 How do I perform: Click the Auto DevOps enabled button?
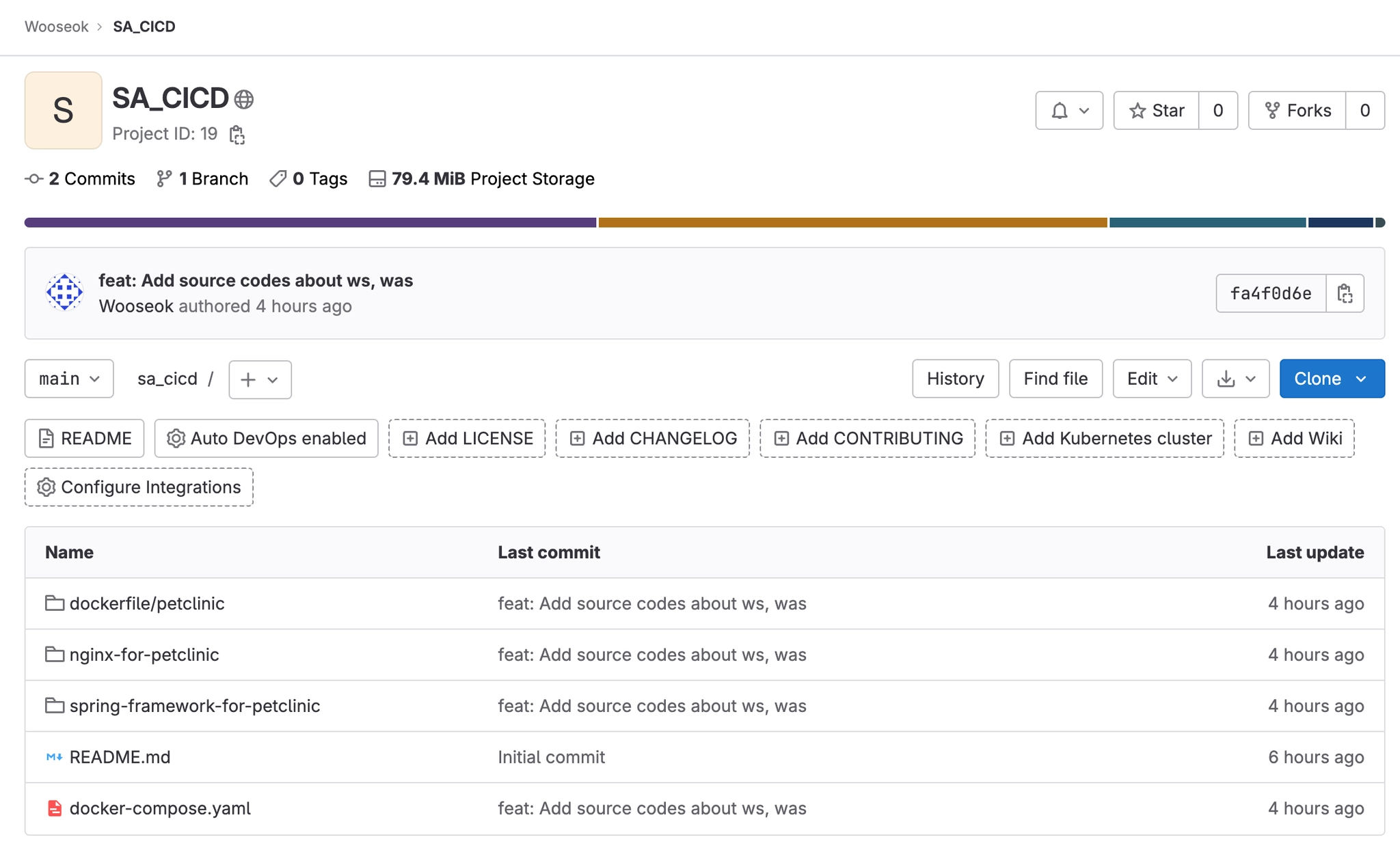coord(267,439)
